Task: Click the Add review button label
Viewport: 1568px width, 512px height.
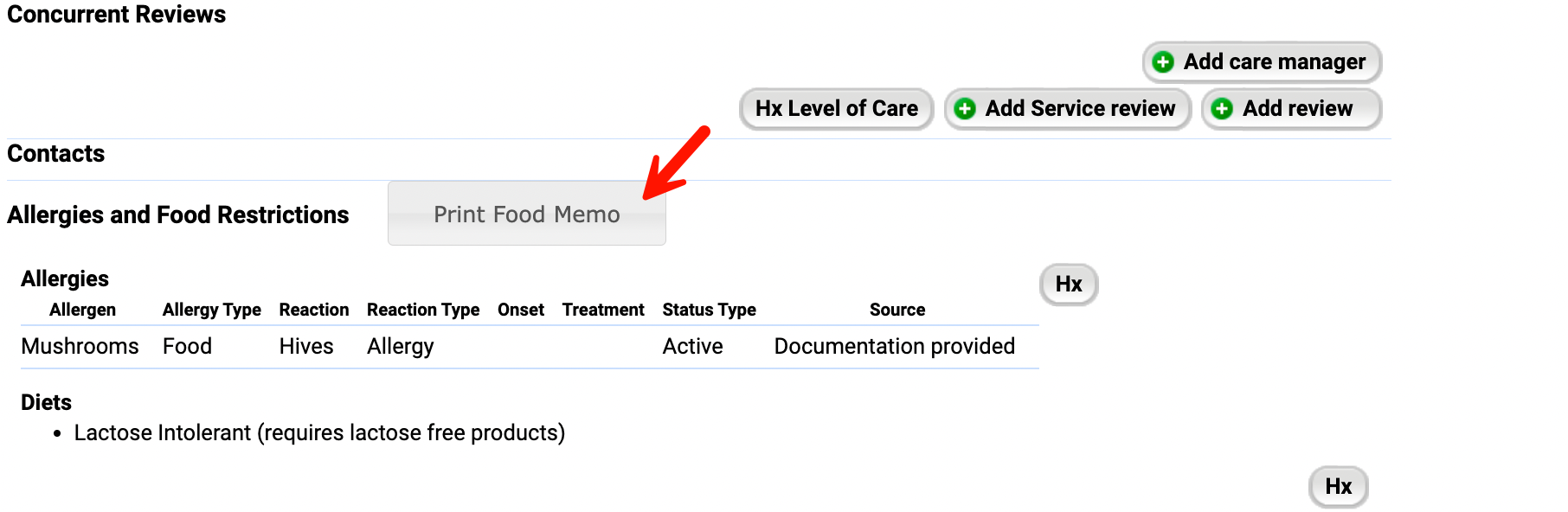Action: click(x=1298, y=109)
